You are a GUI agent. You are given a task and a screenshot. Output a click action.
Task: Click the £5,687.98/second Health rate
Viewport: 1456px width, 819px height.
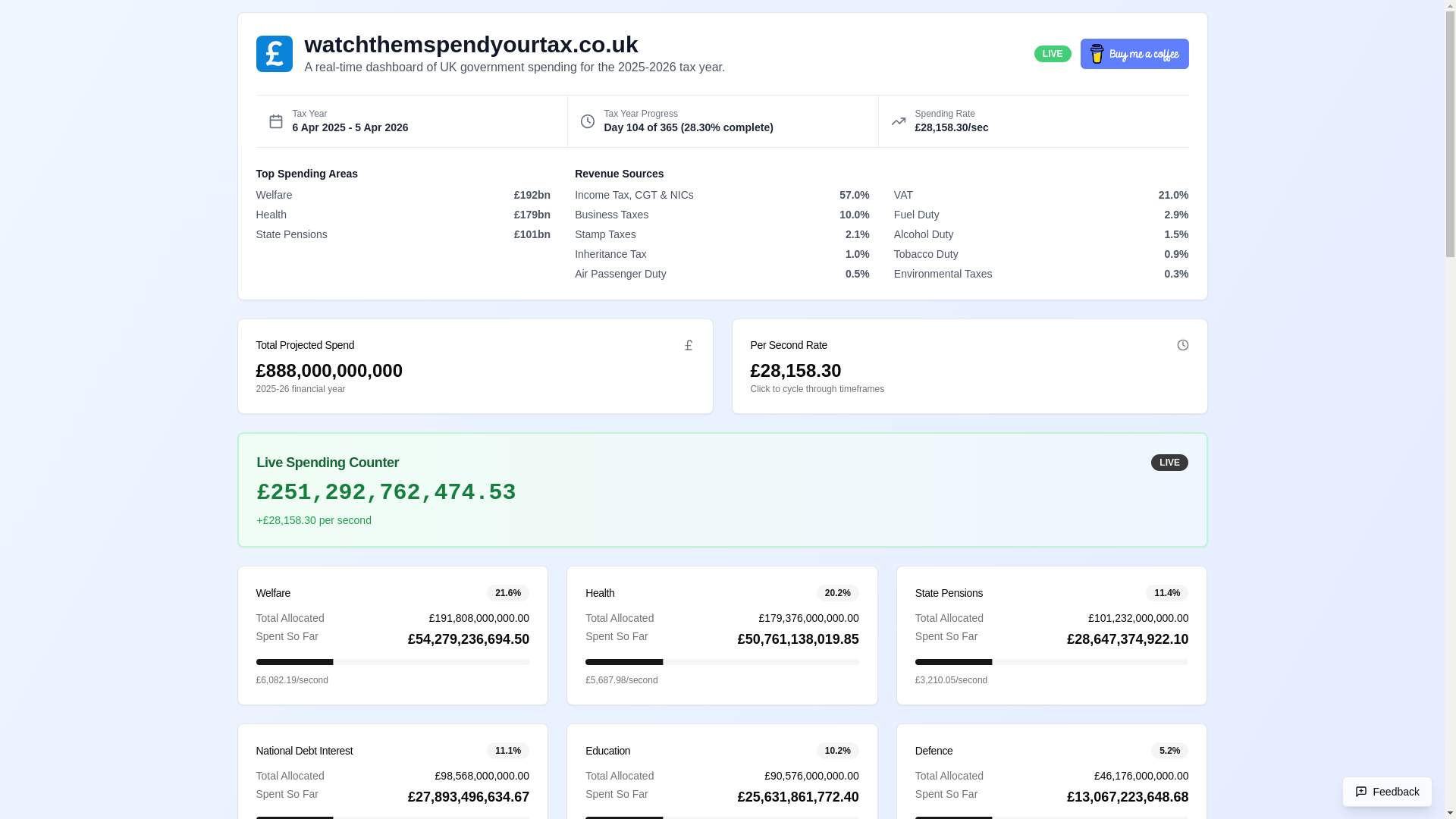pos(621,680)
